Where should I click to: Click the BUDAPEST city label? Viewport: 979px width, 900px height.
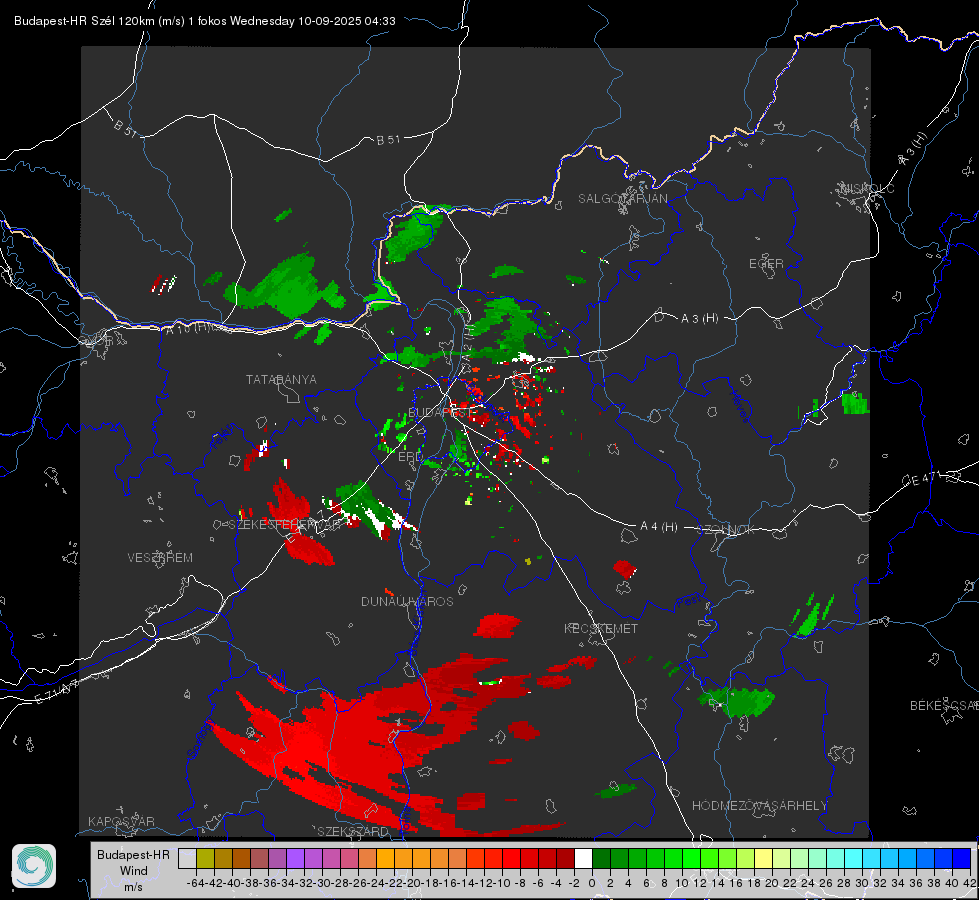pyautogui.click(x=441, y=412)
